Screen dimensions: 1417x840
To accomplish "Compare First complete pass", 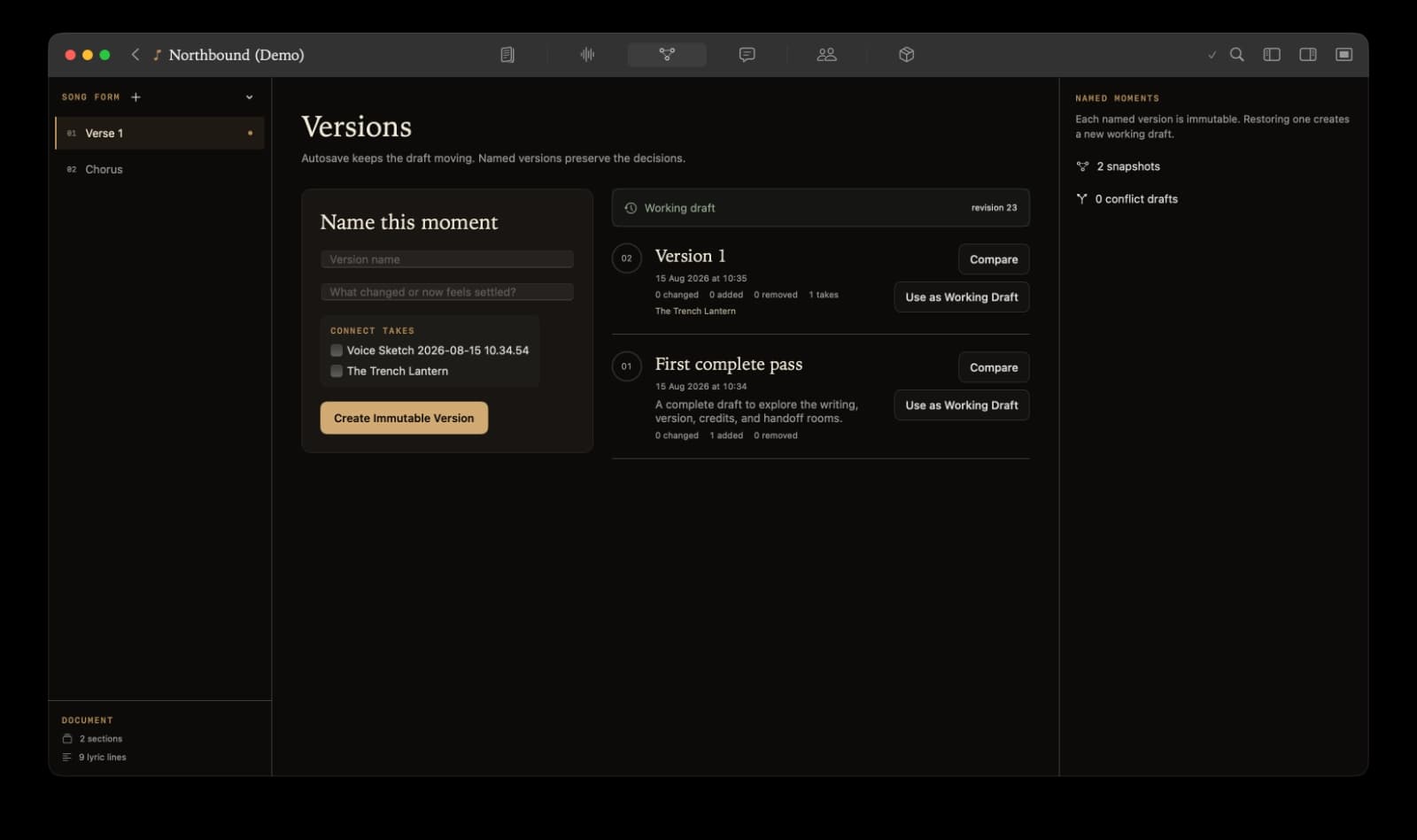I will click(x=994, y=367).
